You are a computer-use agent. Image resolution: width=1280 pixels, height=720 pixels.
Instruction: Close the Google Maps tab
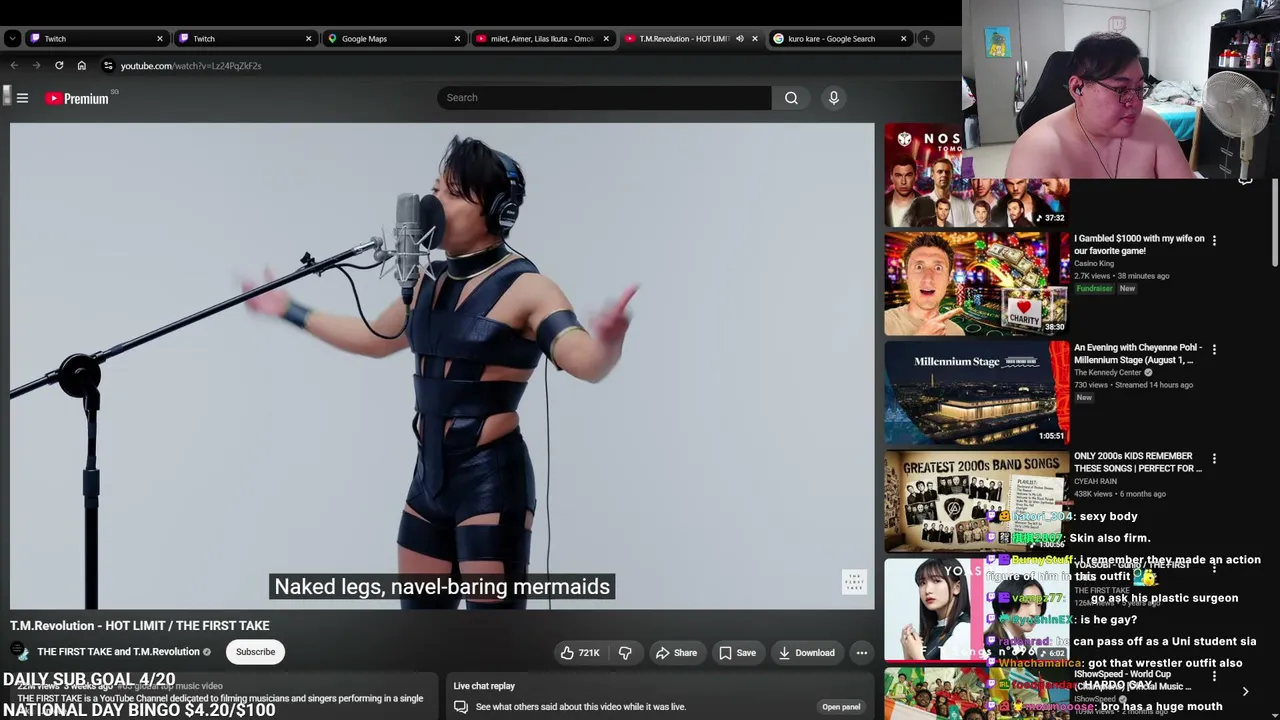(457, 39)
